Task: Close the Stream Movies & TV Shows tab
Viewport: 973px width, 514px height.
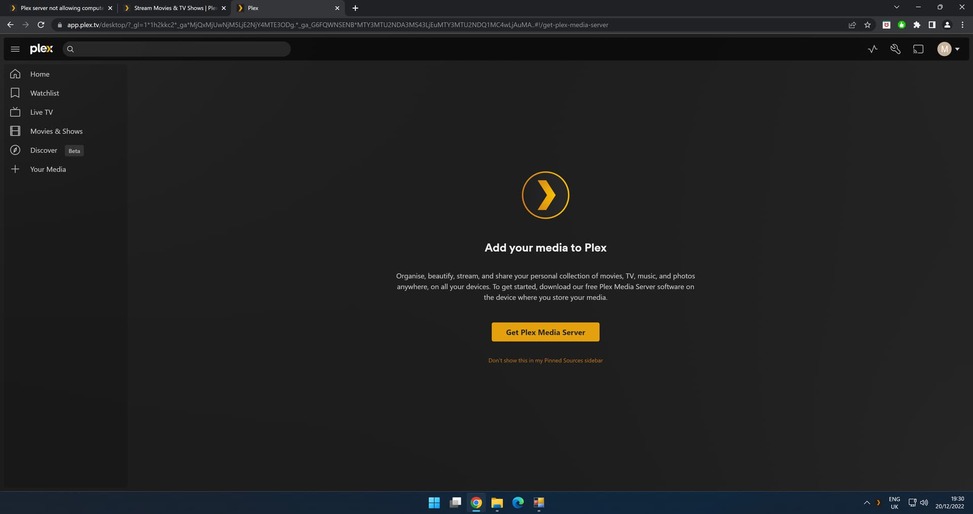Action: 223,8
